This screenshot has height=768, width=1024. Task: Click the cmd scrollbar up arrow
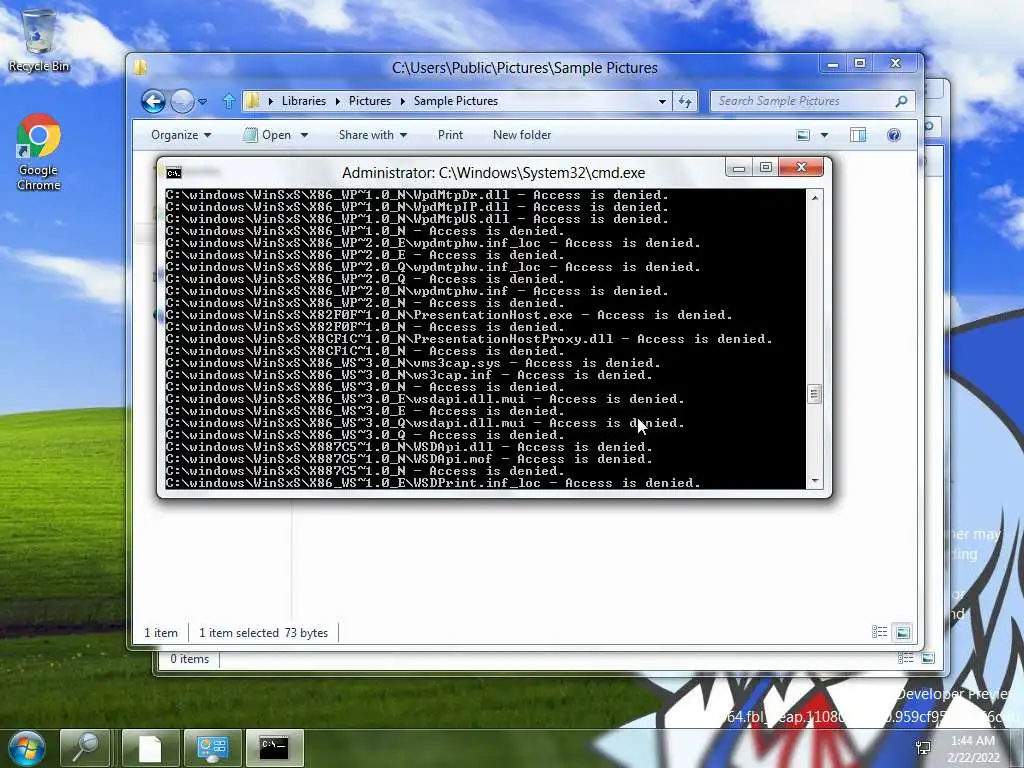pyautogui.click(x=815, y=197)
